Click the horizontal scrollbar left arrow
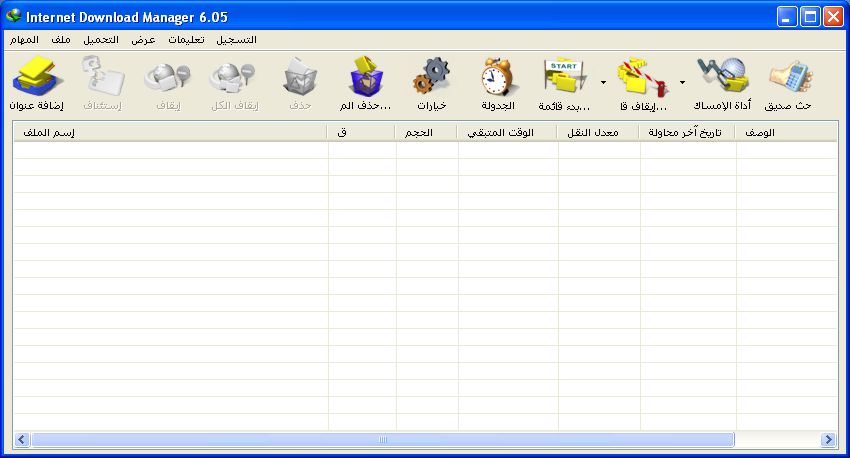The height and width of the screenshot is (458, 850). tap(22, 439)
